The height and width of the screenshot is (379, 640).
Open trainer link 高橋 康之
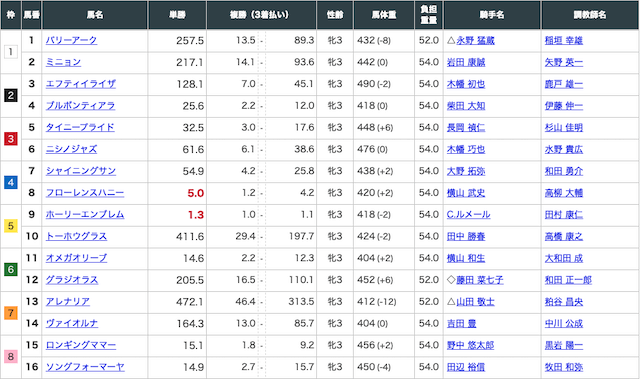coord(564,236)
